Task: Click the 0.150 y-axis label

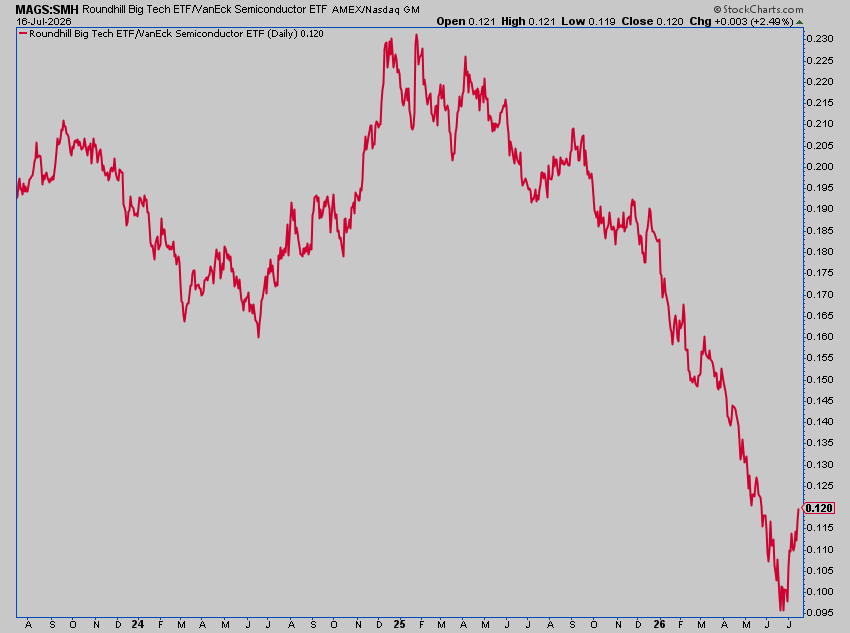Action: (x=820, y=379)
